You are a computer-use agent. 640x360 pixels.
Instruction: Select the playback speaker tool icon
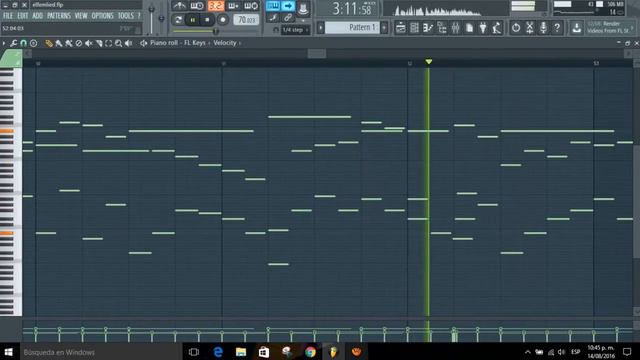click(129, 43)
